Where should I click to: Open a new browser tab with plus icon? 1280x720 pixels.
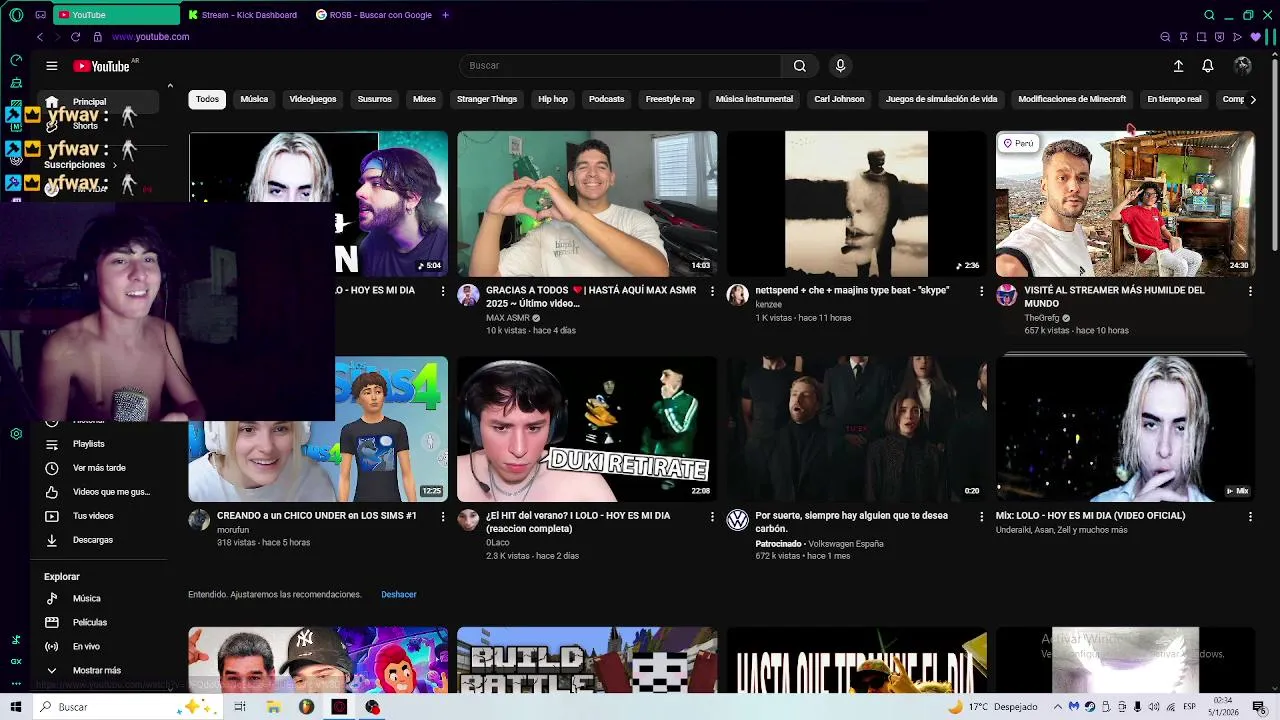pos(445,15)
